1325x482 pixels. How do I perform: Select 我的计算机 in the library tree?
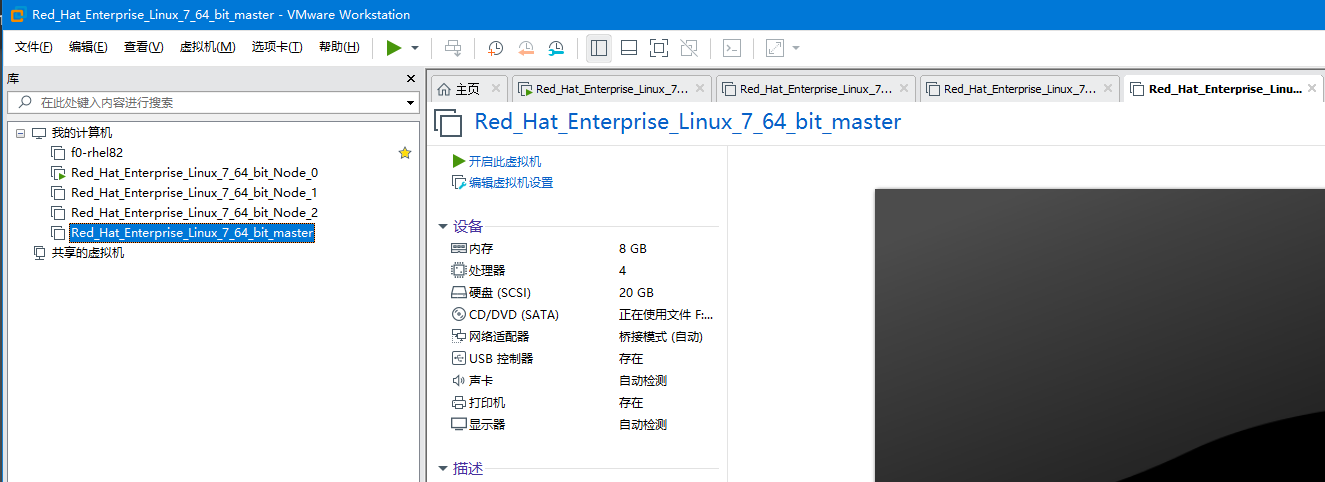click(x=82, y=133)
